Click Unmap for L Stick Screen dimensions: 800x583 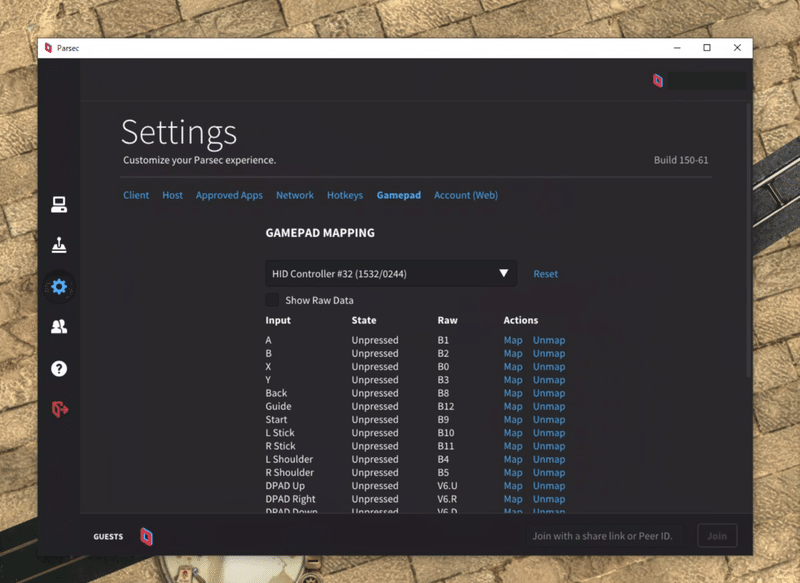click(x=549, y=433)
